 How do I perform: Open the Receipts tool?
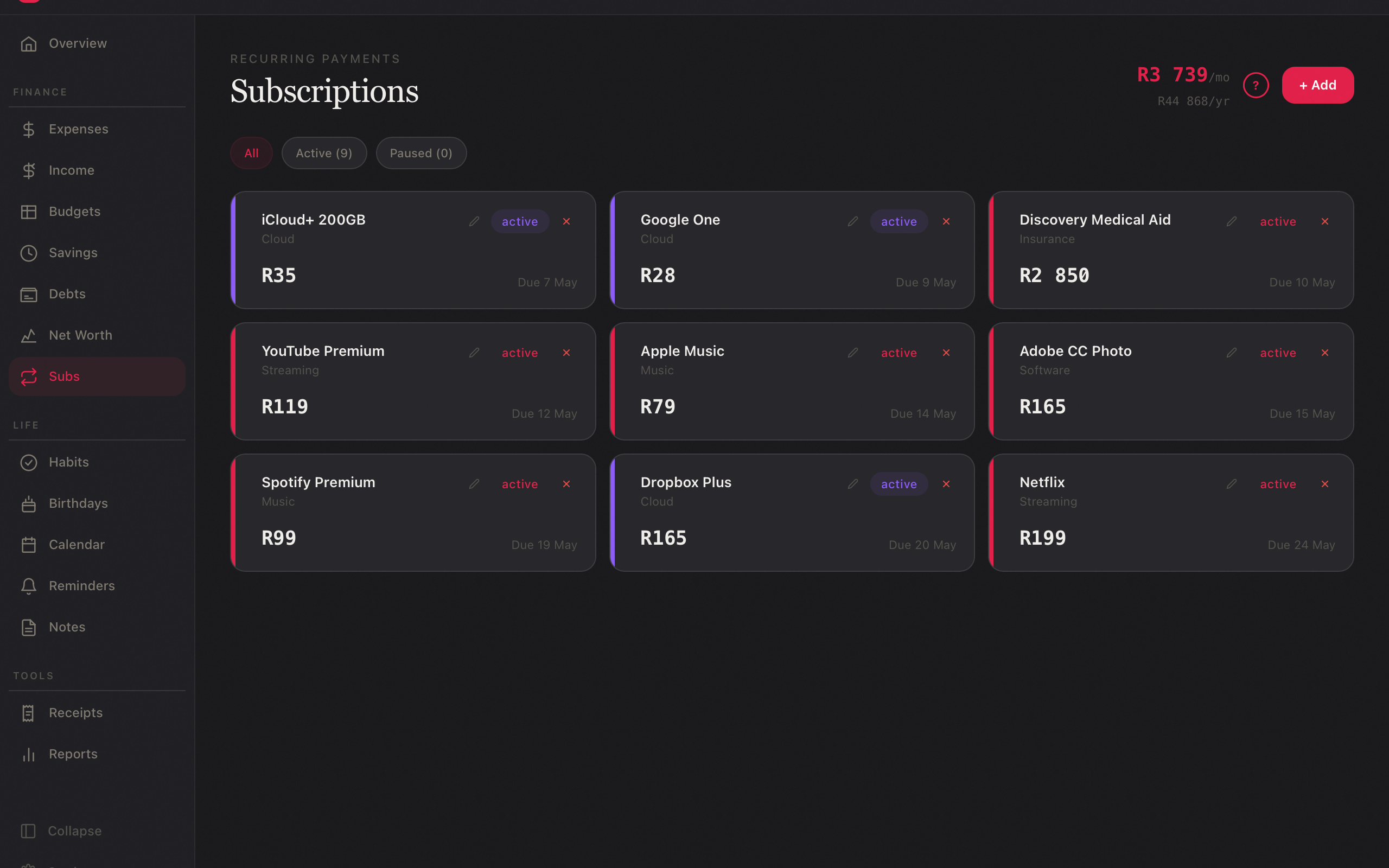(97, 713)
